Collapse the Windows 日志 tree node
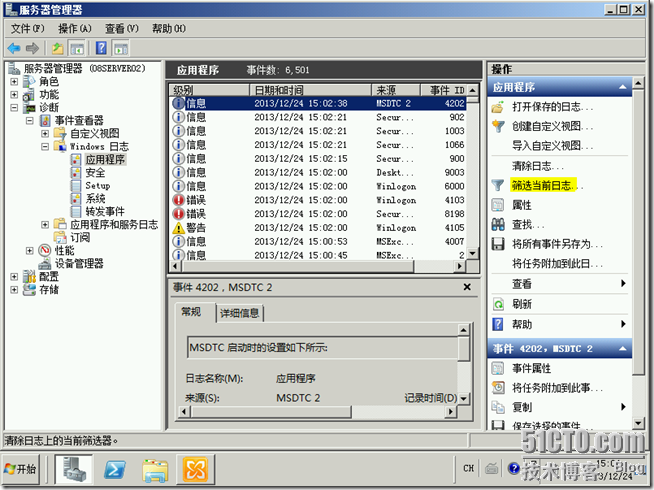654x490 pixels. (45, 146)
